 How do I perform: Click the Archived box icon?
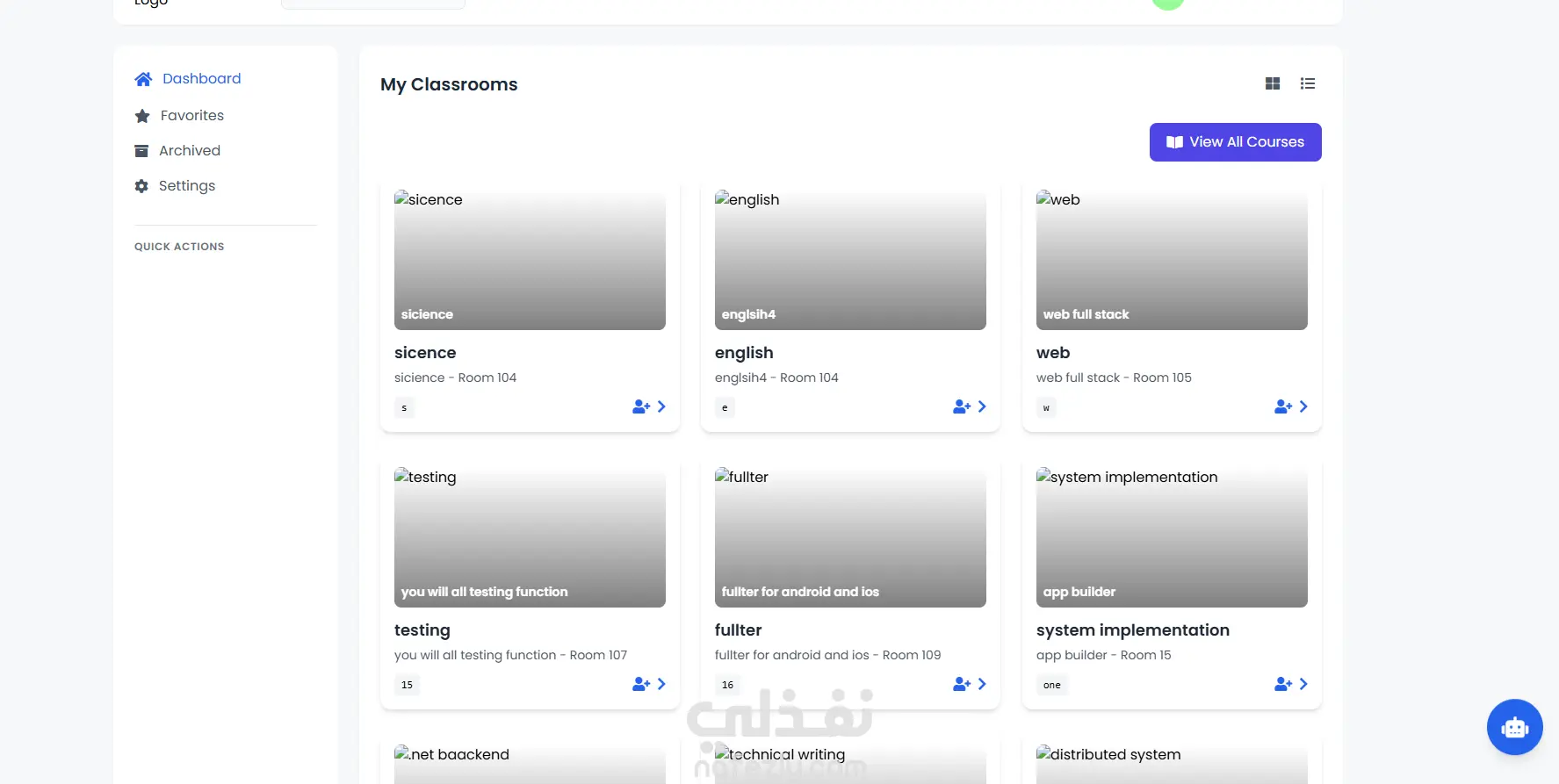[141, 151]
